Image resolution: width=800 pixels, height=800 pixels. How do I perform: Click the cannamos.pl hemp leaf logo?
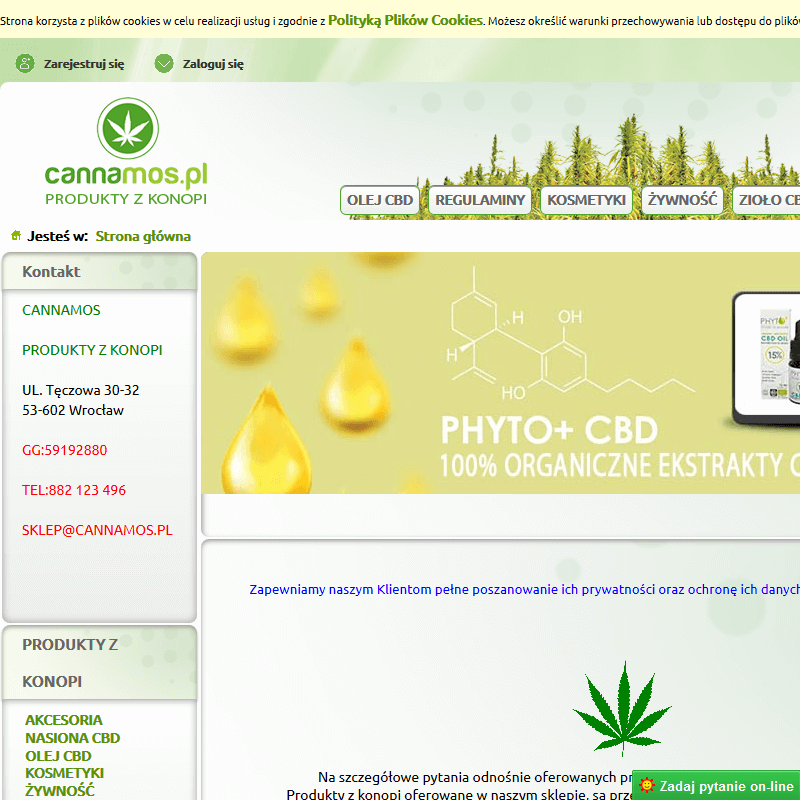tap(127, 150)
